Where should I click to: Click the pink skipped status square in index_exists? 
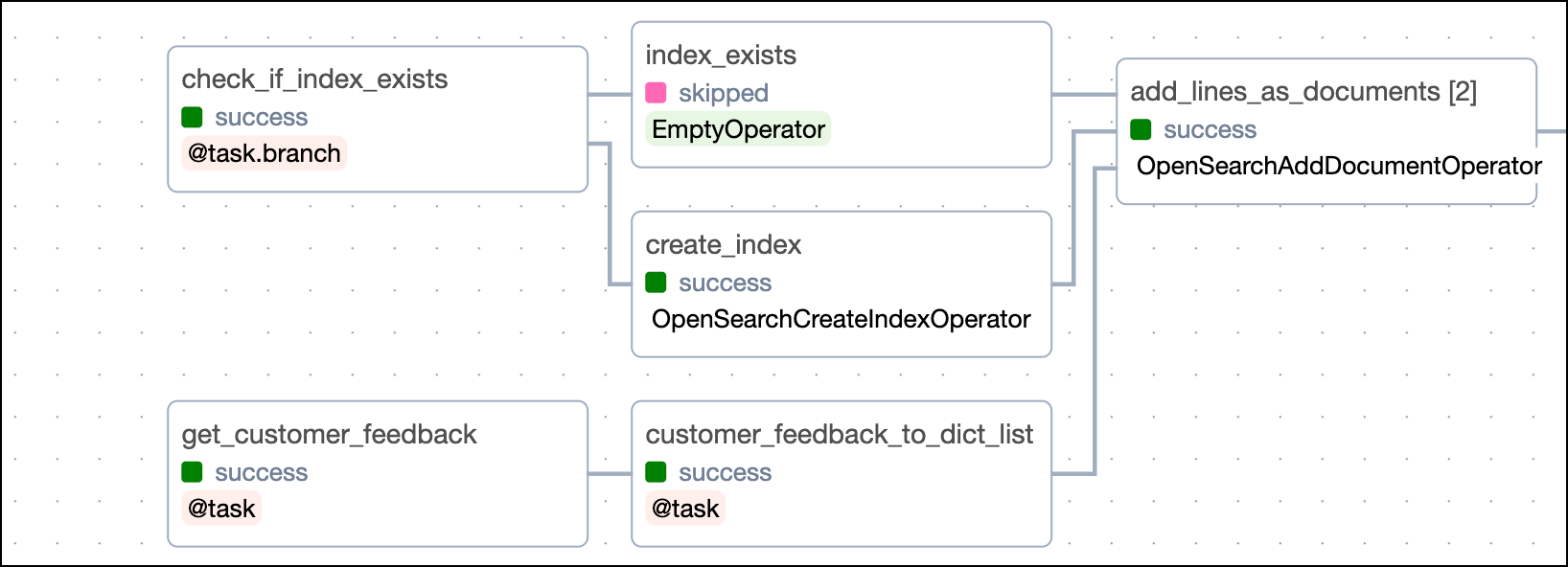point(656,93)
